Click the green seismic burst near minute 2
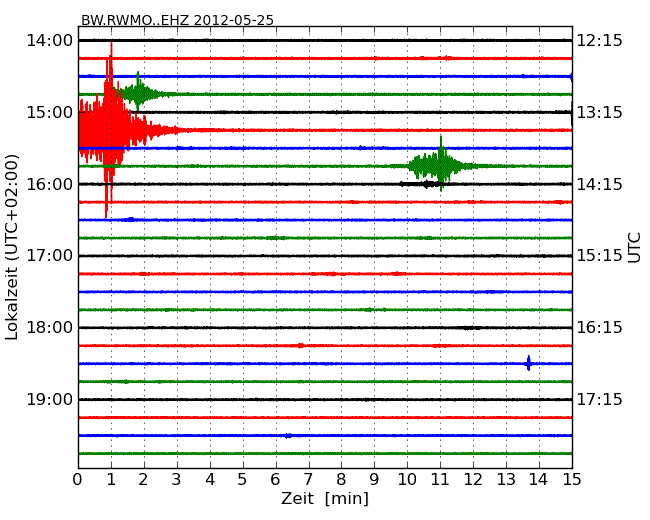This screenshot has width=650, height=520. 138,94
